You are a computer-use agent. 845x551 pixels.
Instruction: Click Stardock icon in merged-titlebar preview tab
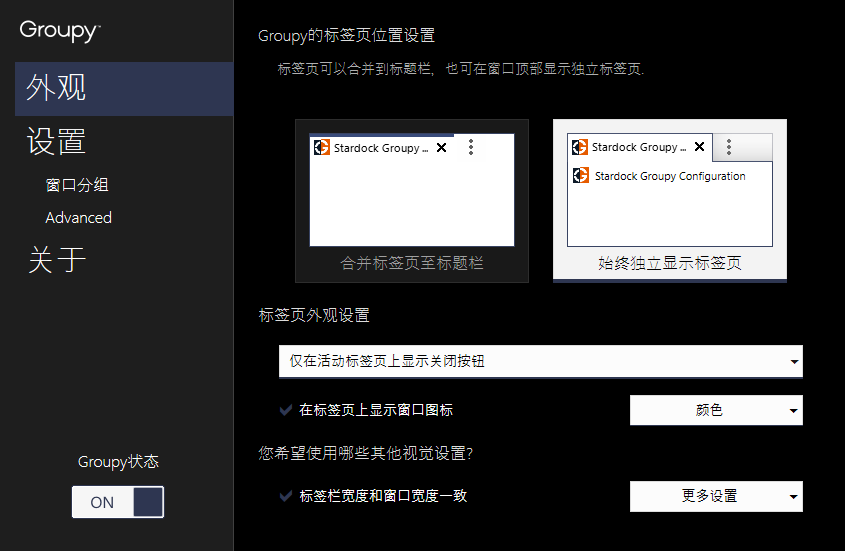[322, 147]
